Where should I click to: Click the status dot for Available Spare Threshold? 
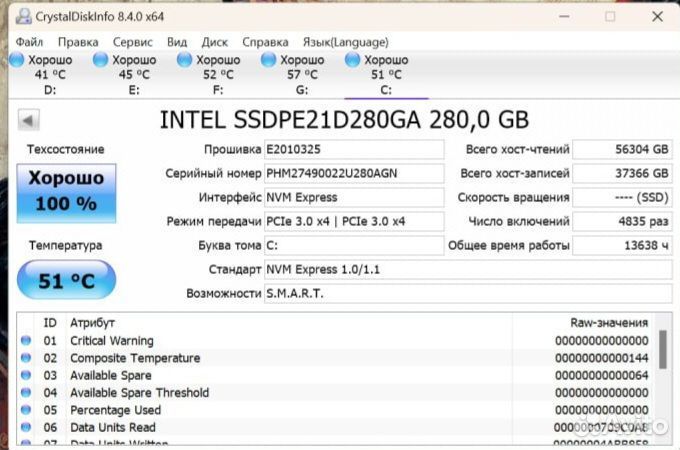(26, 392)
